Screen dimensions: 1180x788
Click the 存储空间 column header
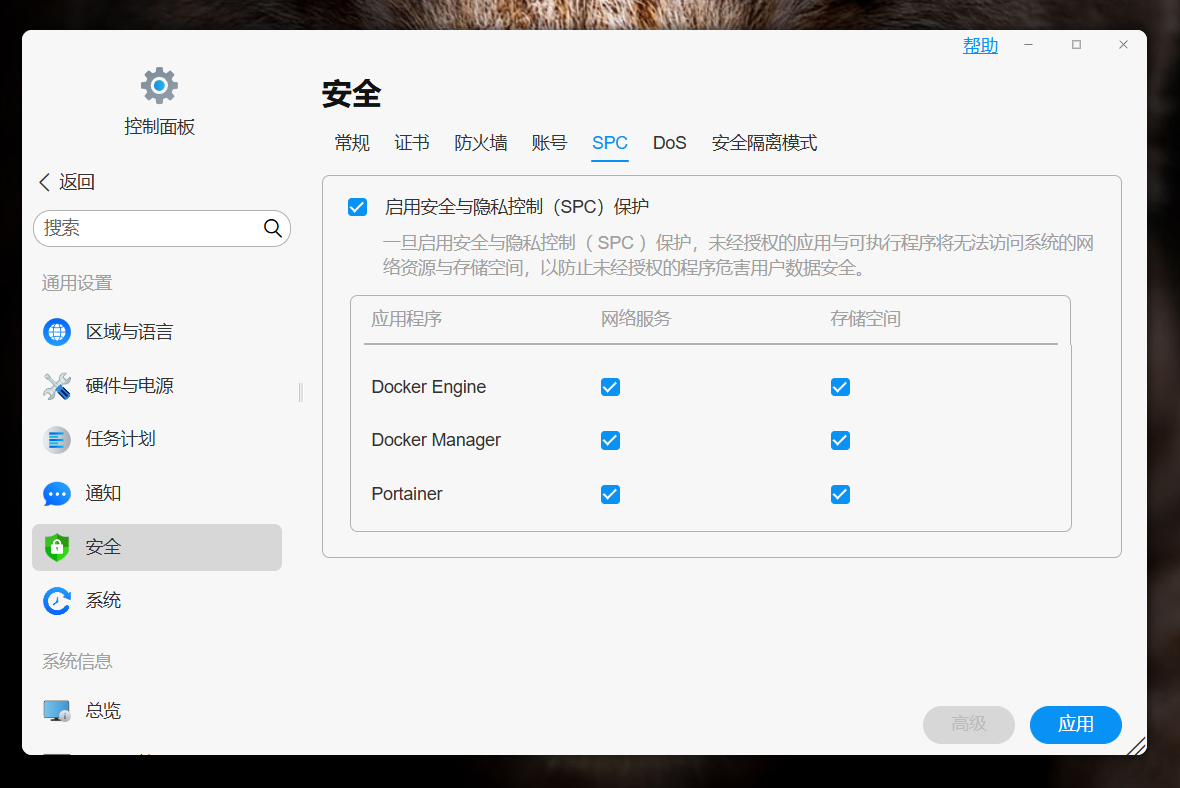865,319
